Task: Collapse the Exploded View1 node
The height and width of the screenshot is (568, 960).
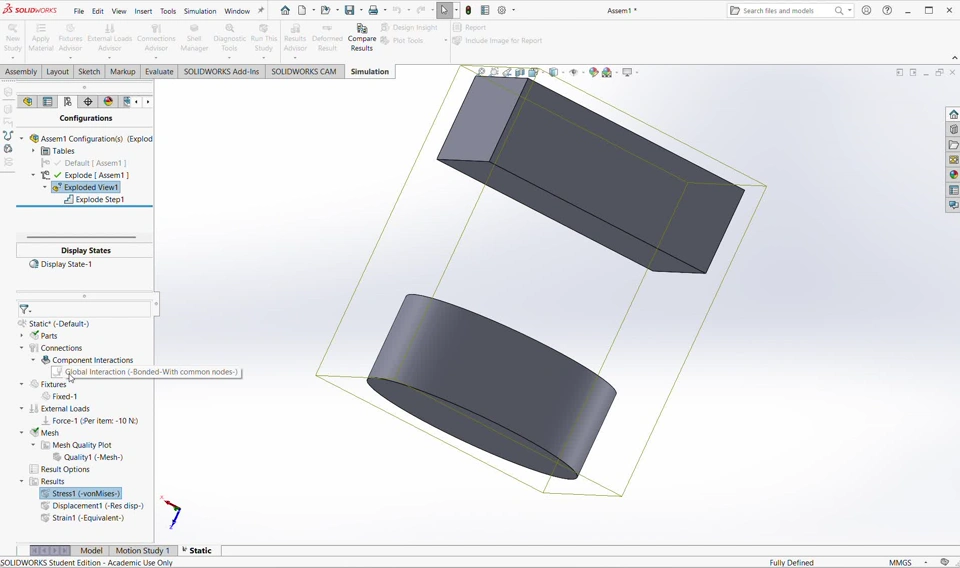Action: click(45, 187)
